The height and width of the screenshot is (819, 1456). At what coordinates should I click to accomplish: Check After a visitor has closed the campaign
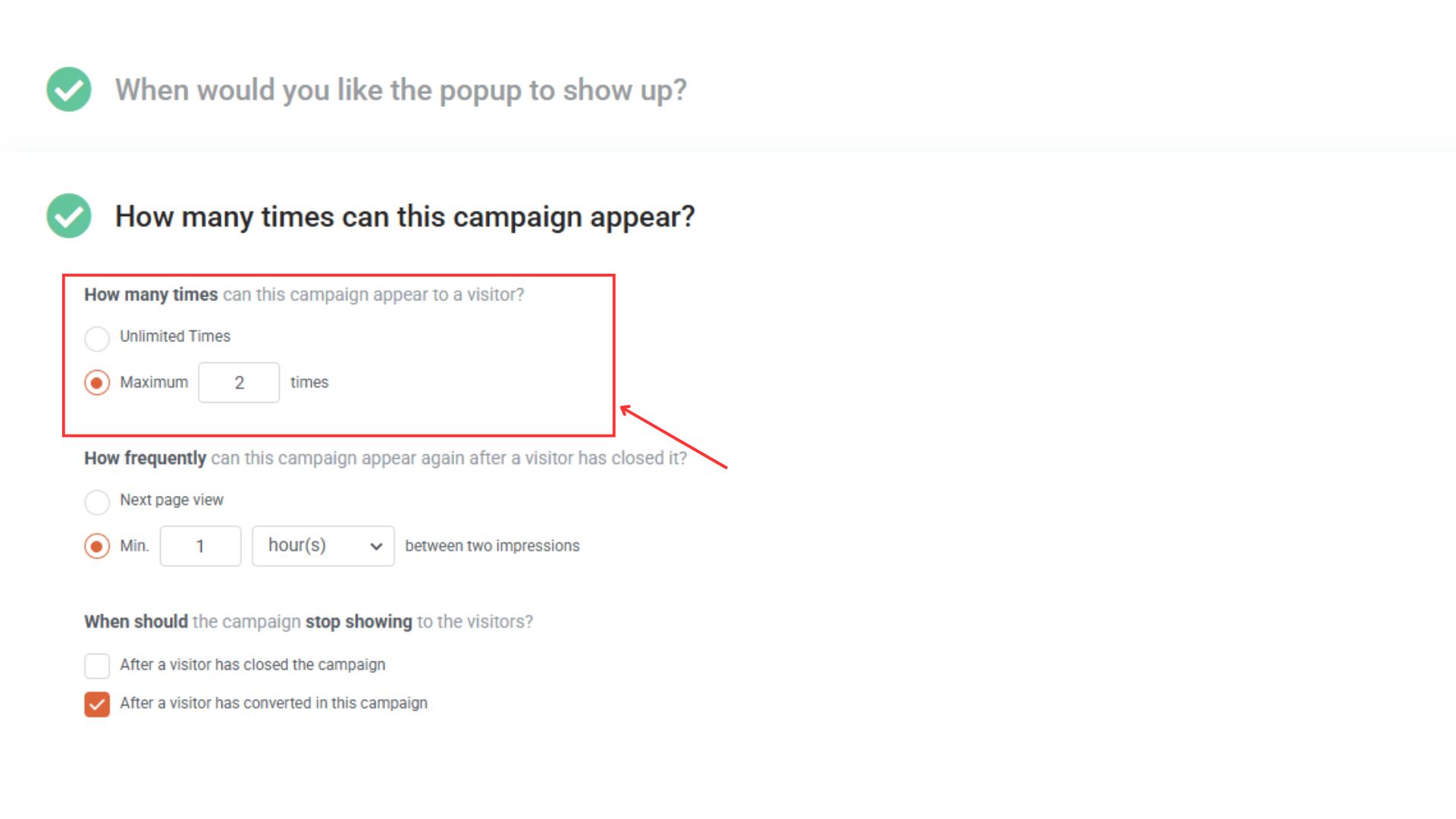click(x=97, y=666)
